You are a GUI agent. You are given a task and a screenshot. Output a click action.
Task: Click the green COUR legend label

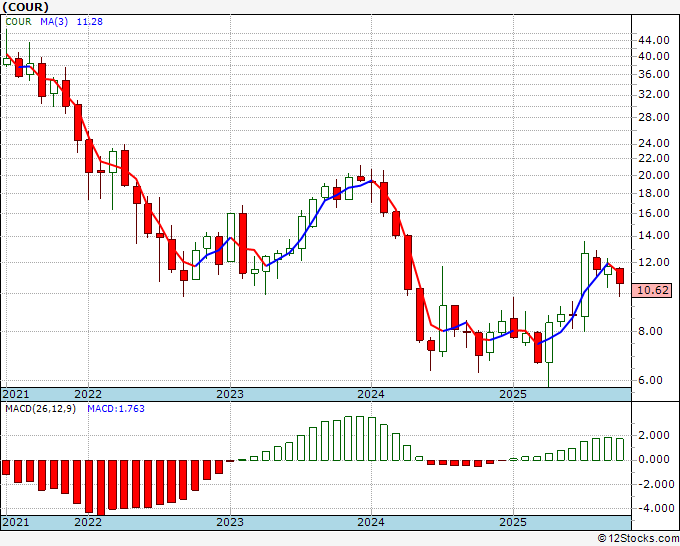(x=18, y=22)
